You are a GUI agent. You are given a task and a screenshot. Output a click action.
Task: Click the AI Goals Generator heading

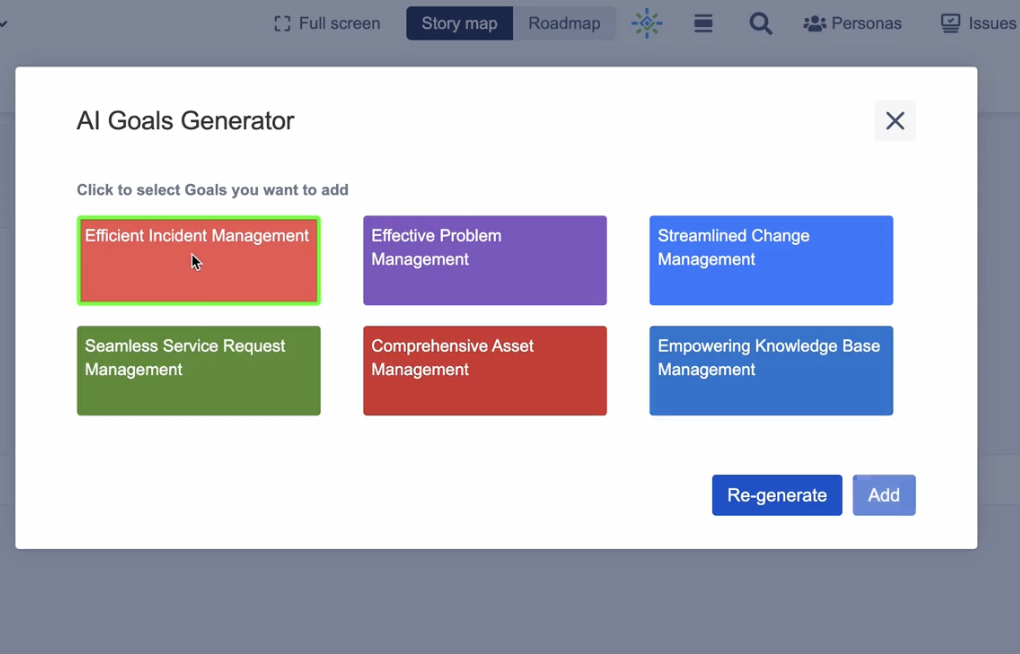tap(185, 121)
